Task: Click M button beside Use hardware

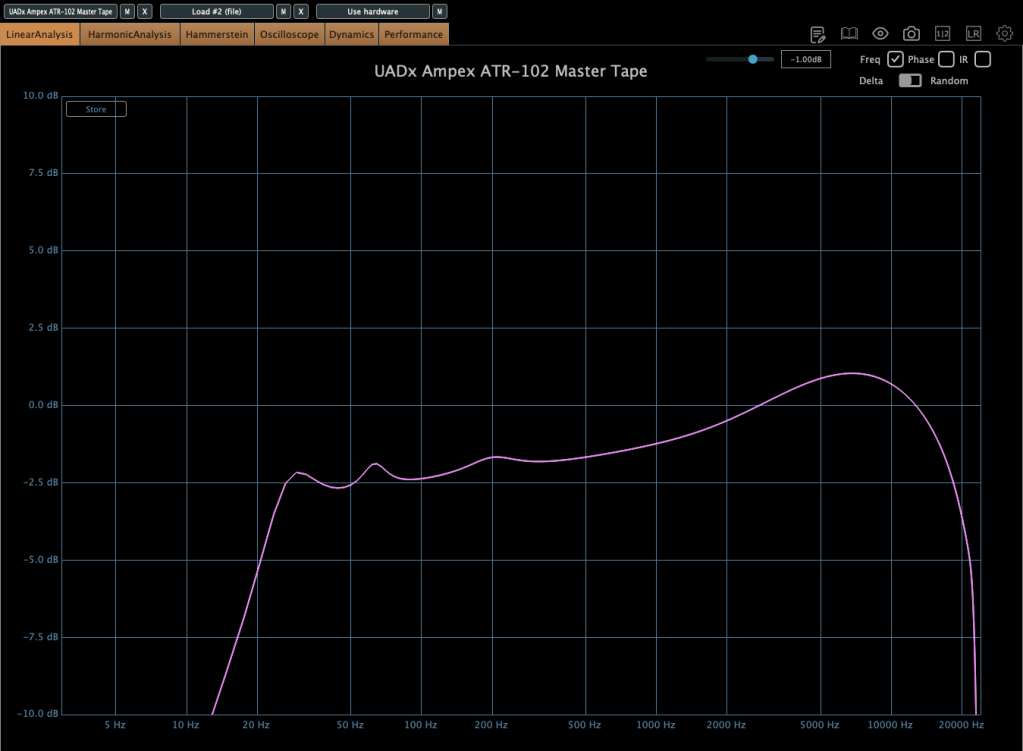Action: (440, 11)
